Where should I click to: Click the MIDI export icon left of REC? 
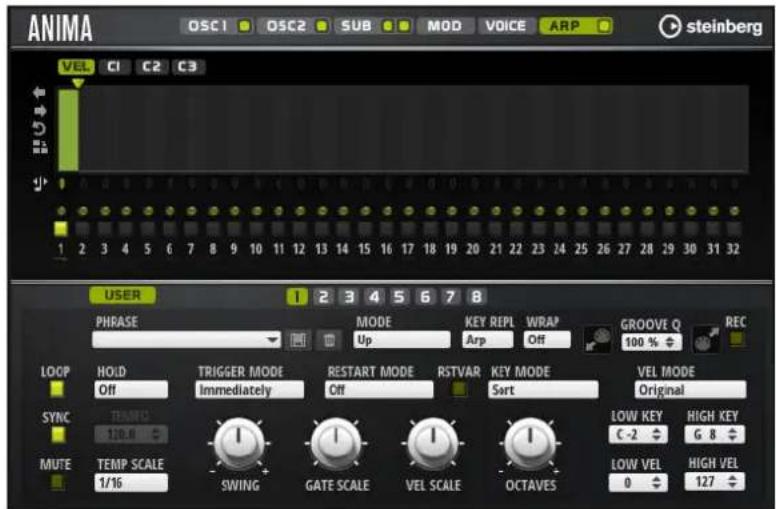pos(706,340)
